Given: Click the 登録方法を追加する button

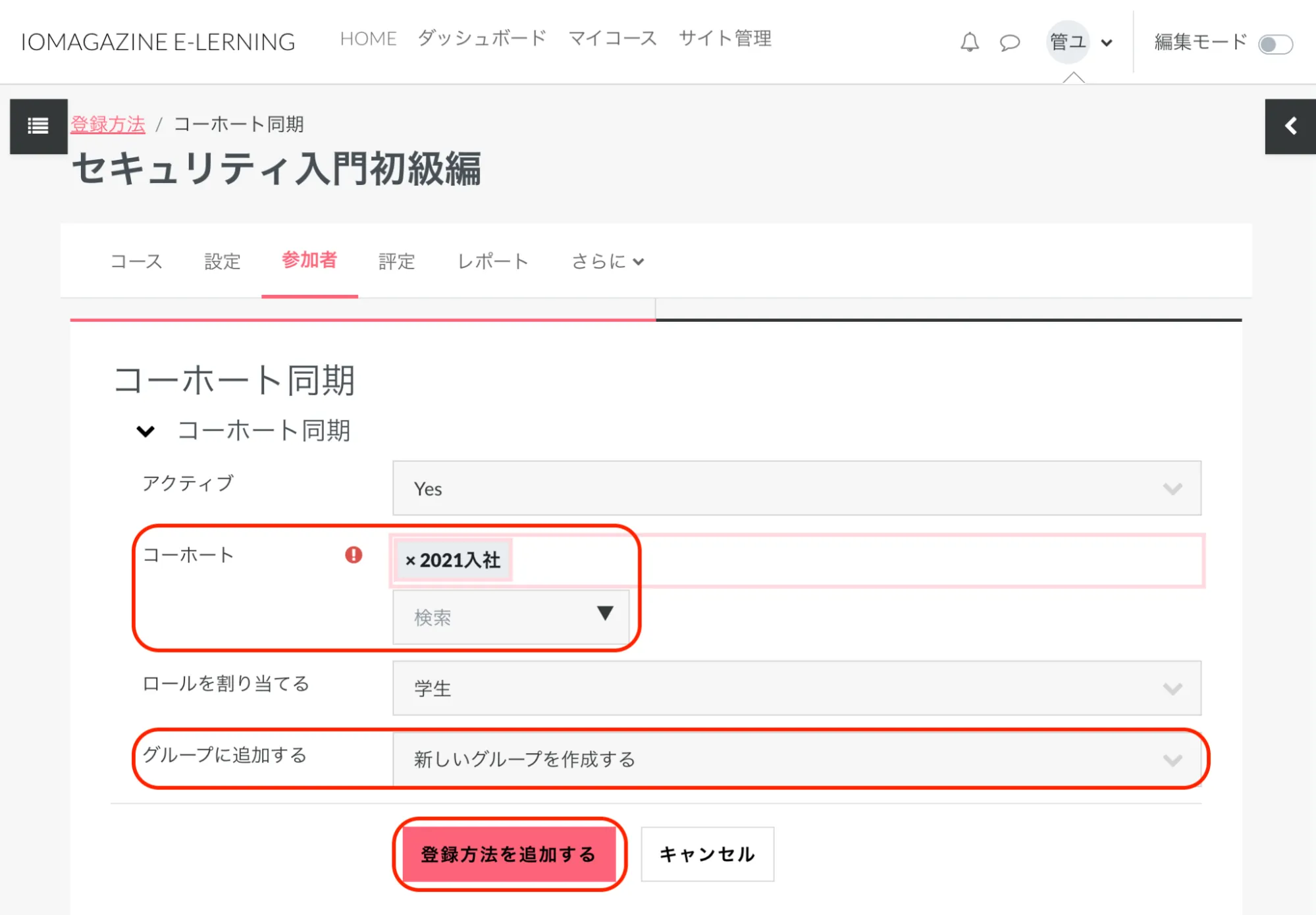Looking at the screenshot, I should 508,854.
